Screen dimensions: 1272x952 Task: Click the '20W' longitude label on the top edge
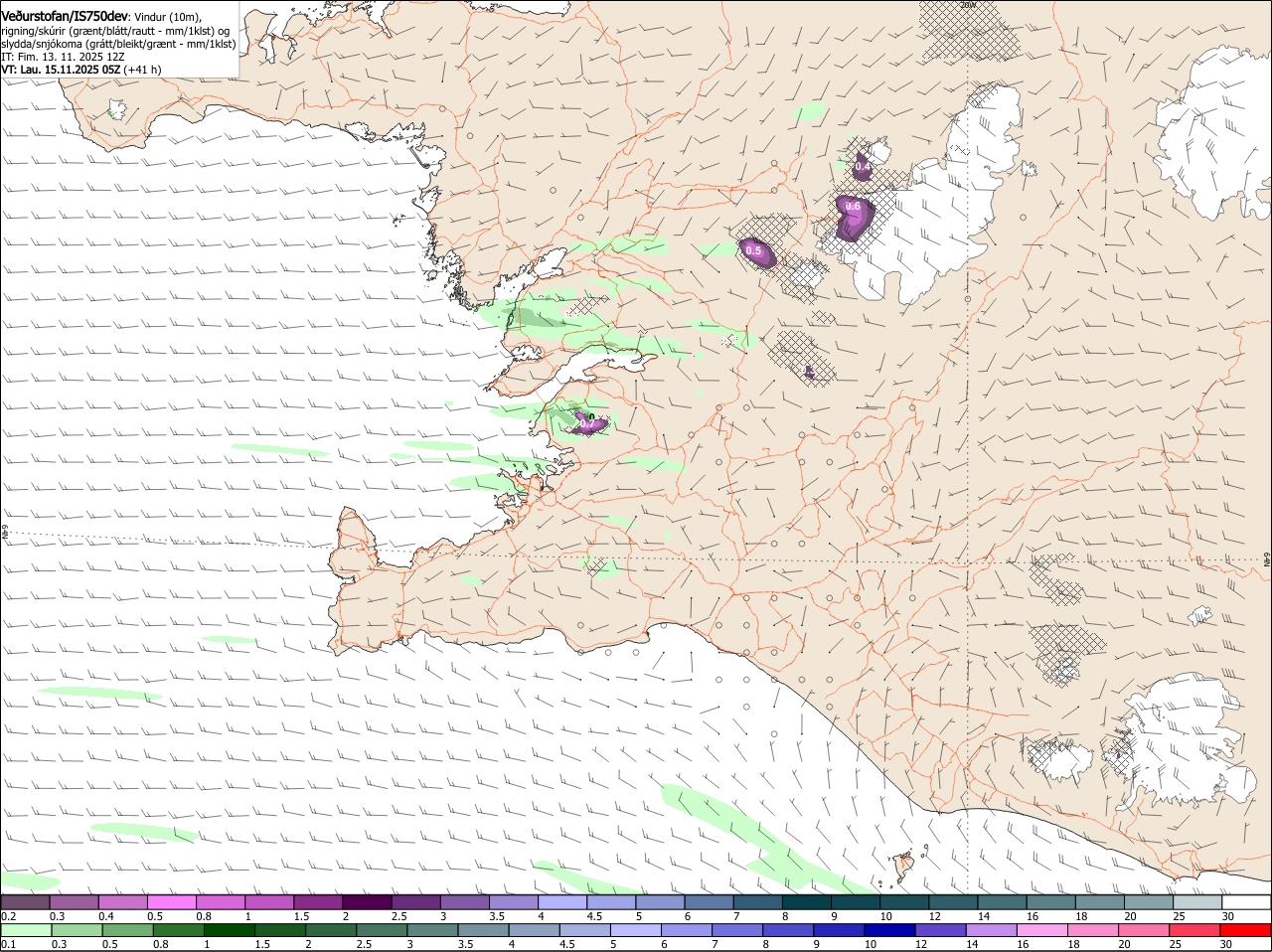coord(968,5)
